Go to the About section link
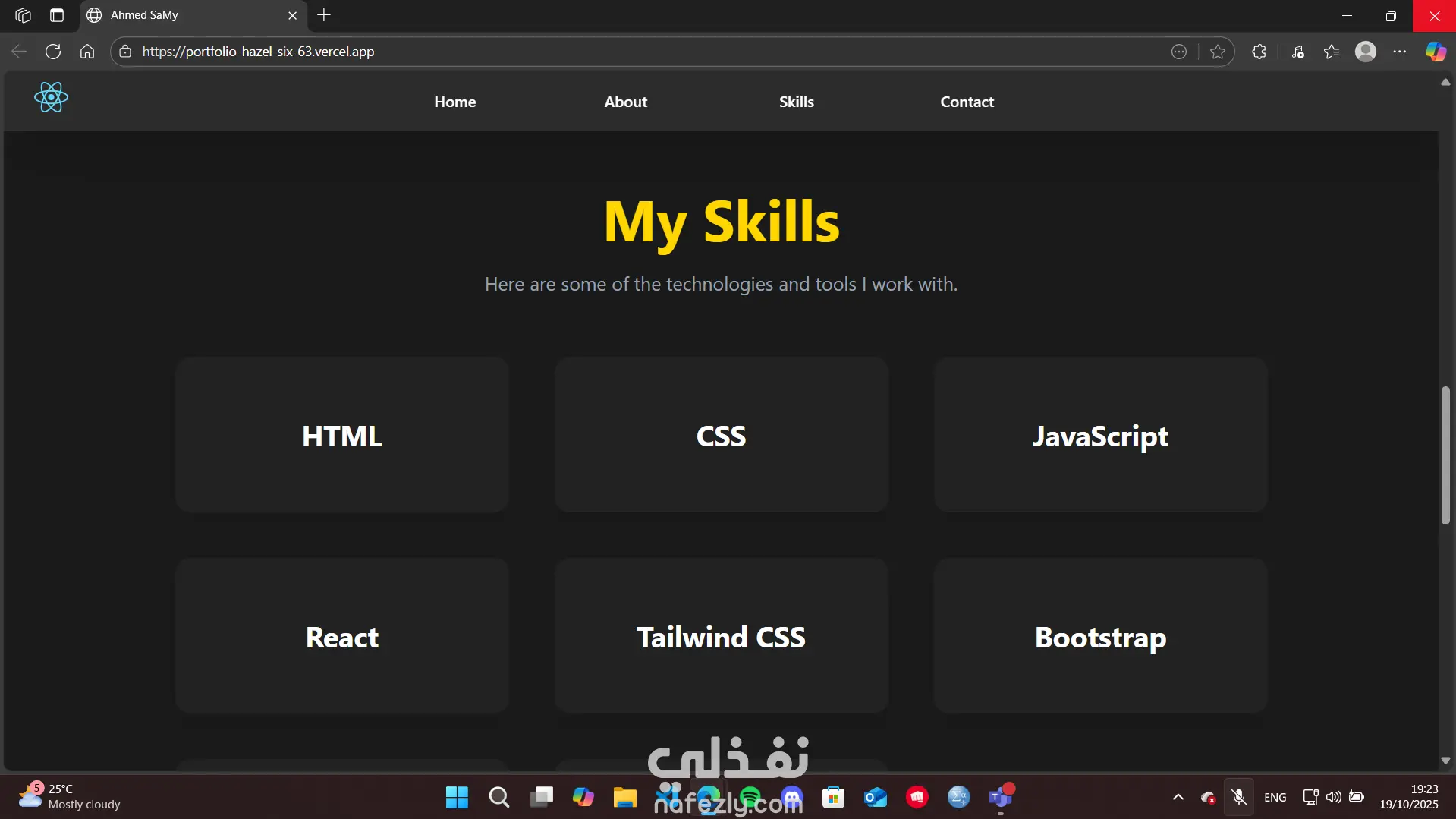1456x819 pixels. (626, 102)
